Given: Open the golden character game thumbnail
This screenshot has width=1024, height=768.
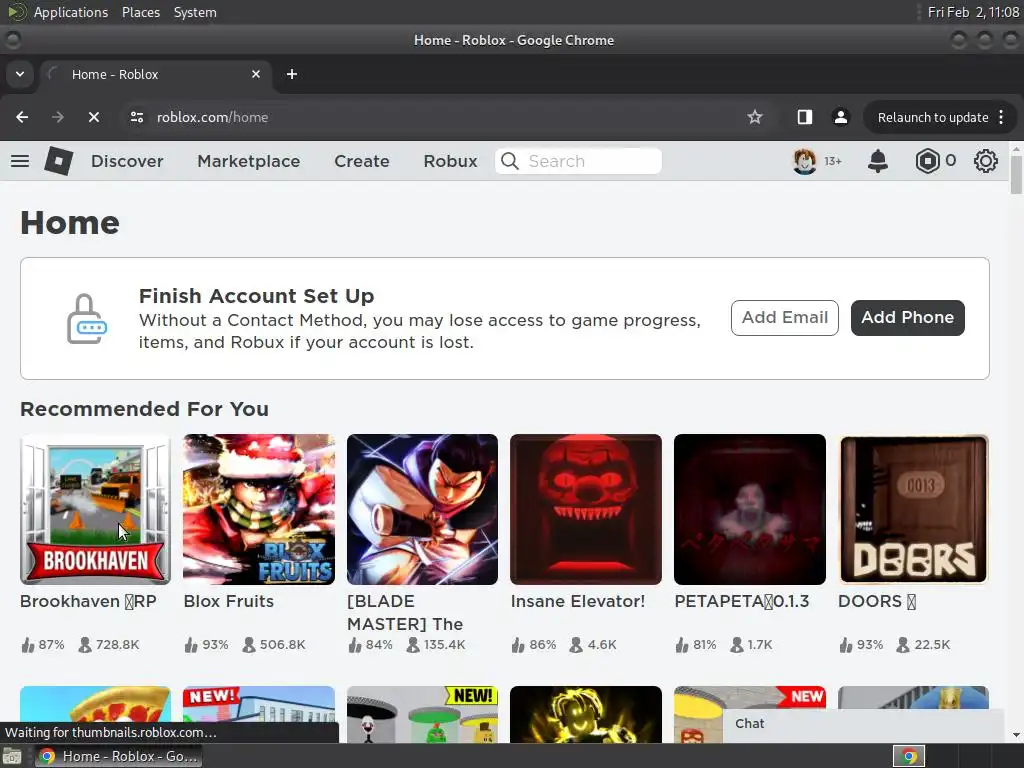Looking at the screenshot, I should (x=586, y=714).
